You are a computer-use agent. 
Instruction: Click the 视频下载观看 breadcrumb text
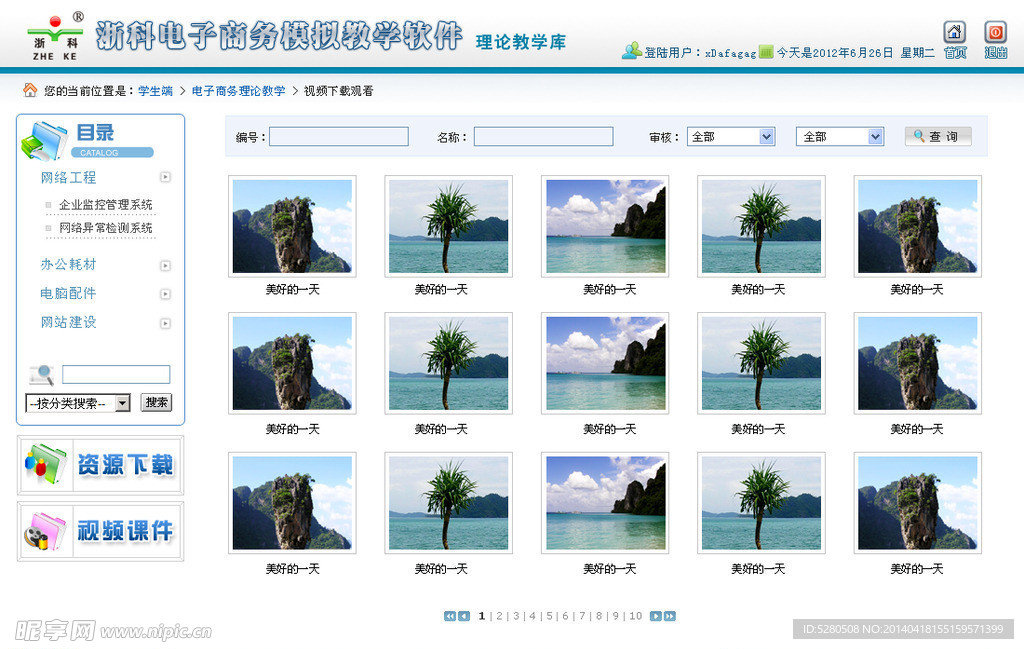[338, 91]
